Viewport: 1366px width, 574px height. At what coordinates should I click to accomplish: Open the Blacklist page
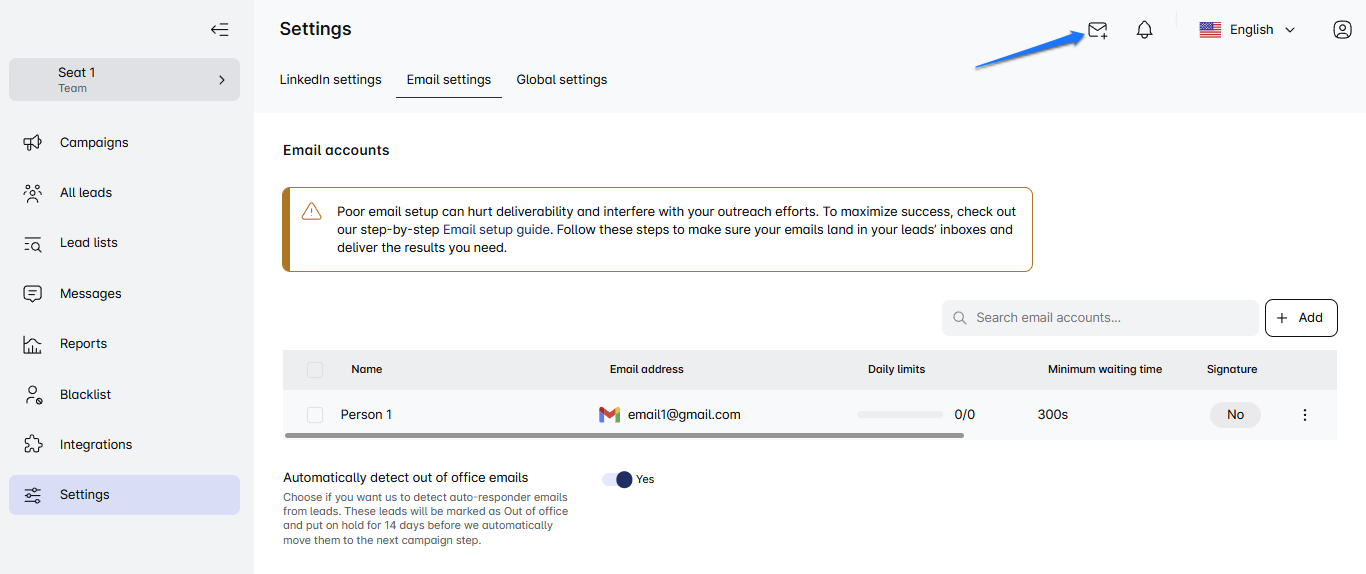[85, 395]
